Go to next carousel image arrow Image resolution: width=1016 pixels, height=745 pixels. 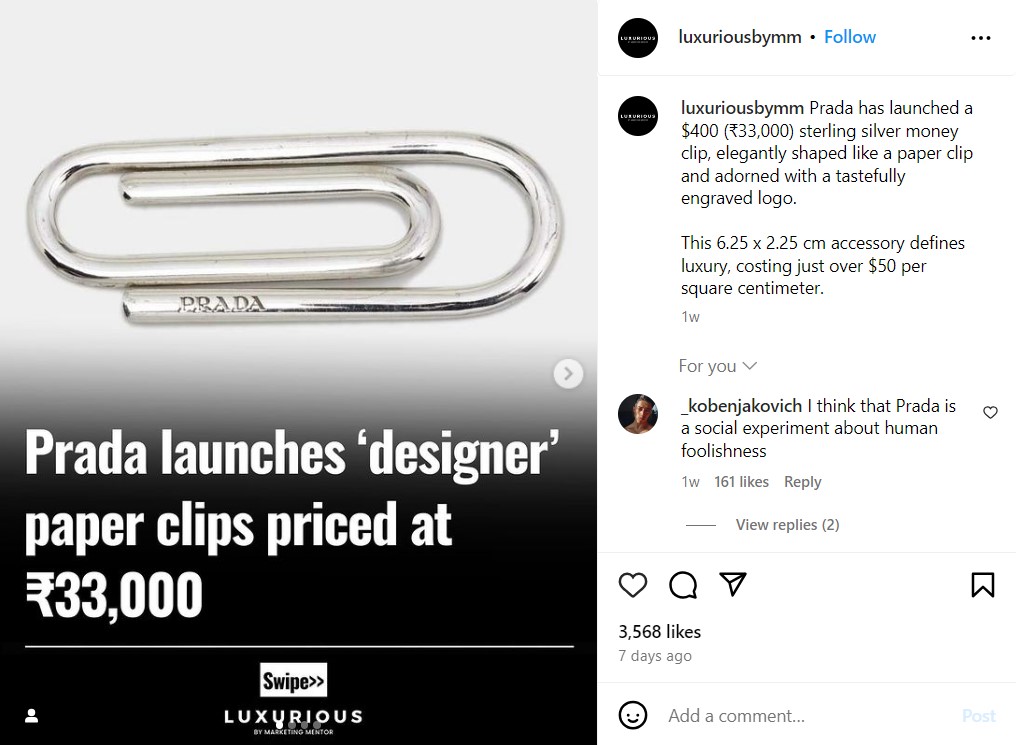[x=568, y=374]
